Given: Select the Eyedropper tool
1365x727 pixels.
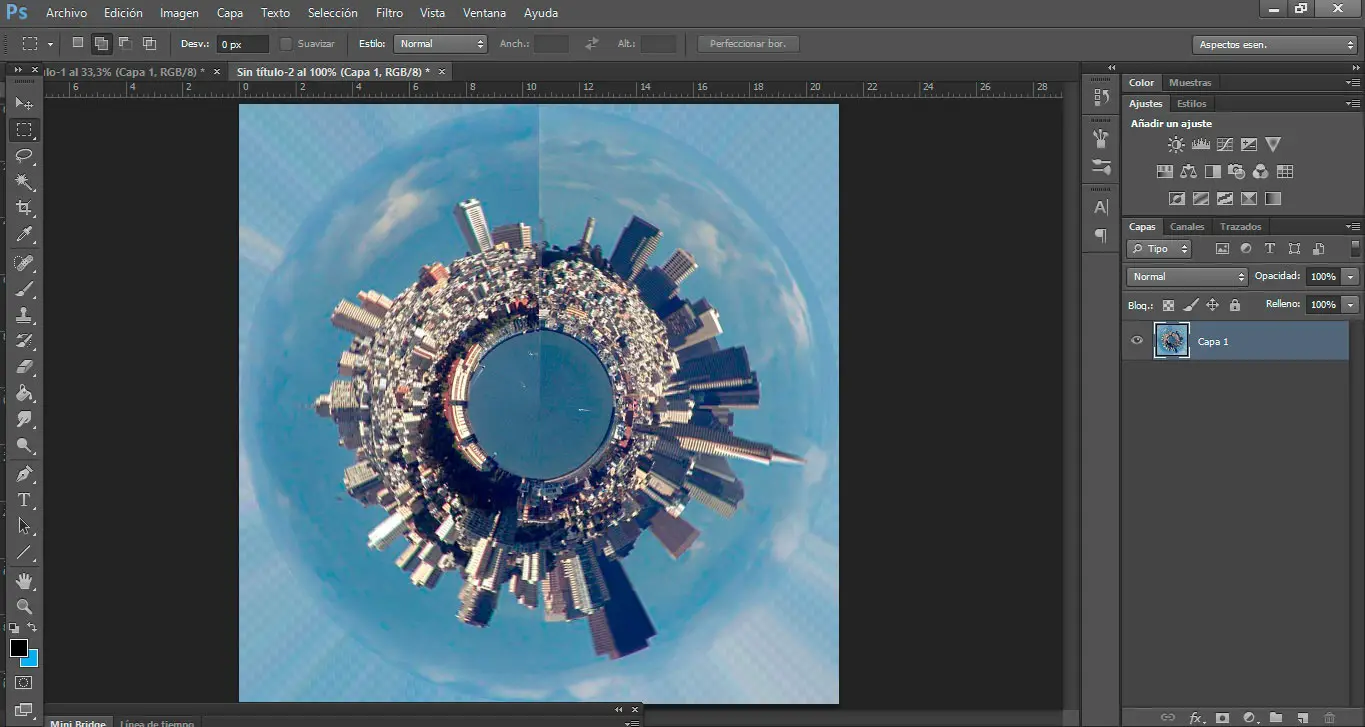Looking at the screenshot, I should (25, 234).
